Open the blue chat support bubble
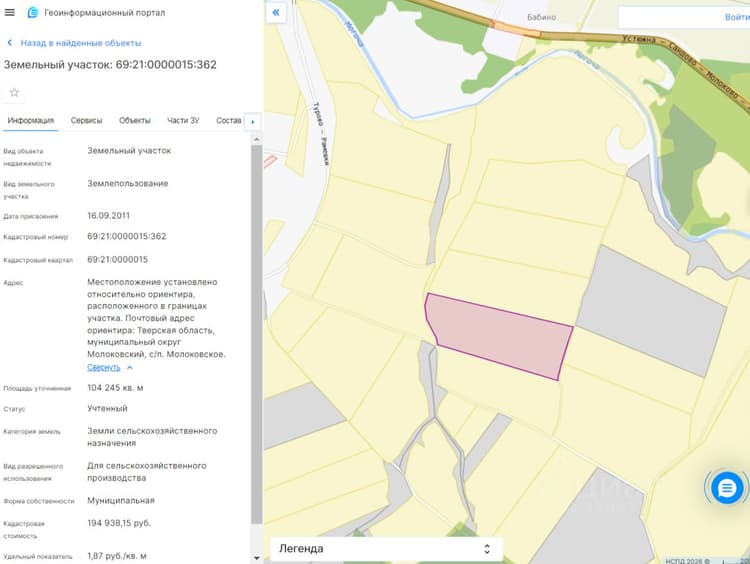This screenshot has width=750, height=564. (x=727, y=488)
